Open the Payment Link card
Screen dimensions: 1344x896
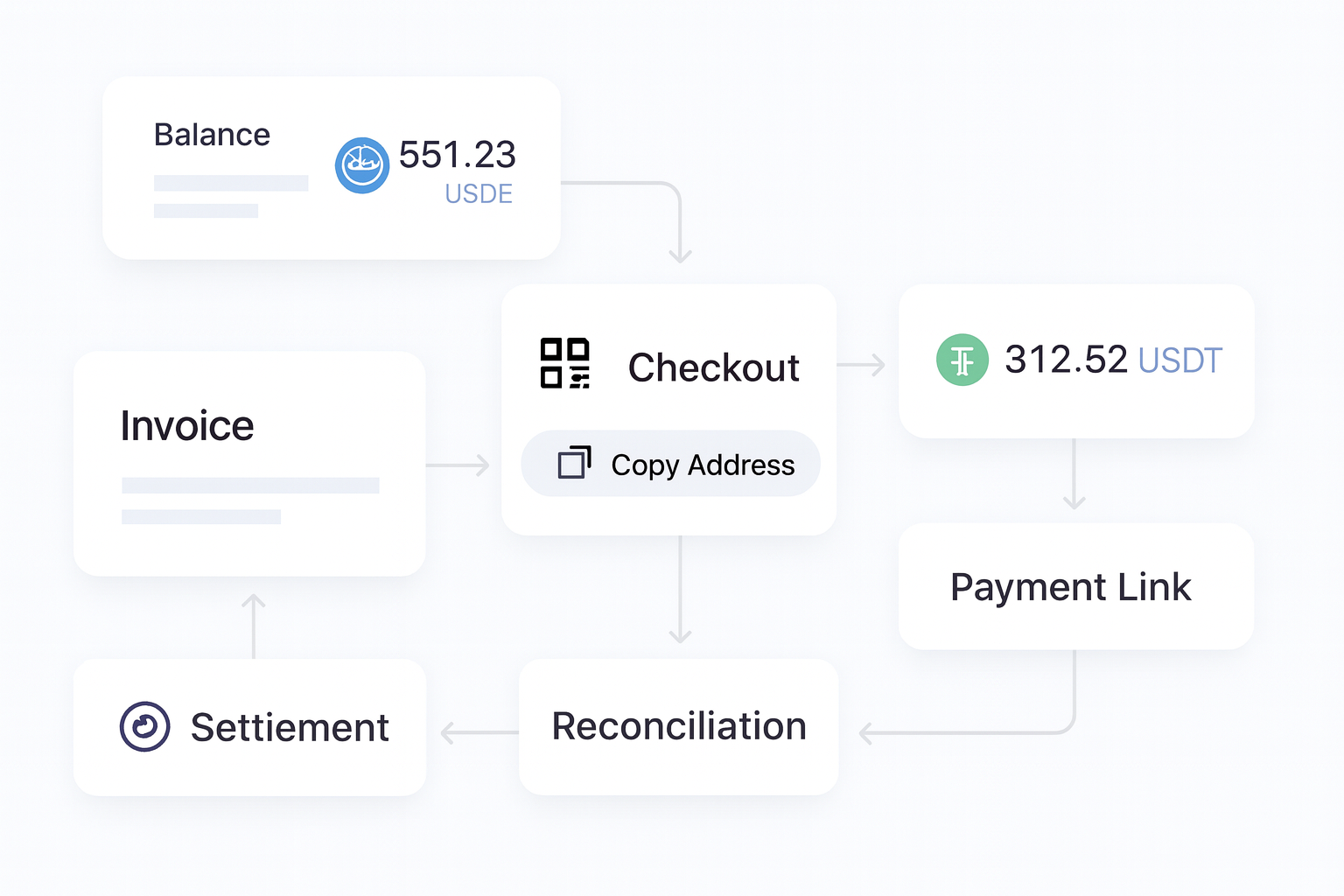[x=1076, y=586]
